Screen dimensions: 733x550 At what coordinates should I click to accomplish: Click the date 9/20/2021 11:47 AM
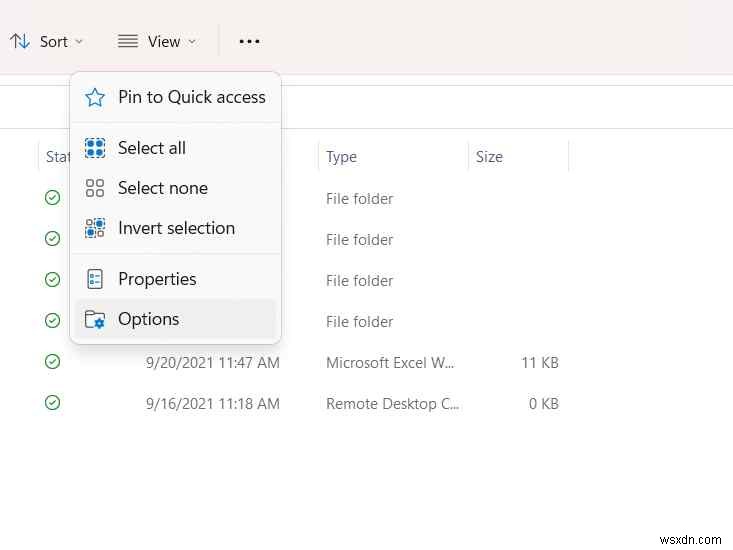[x=213, y=363]
